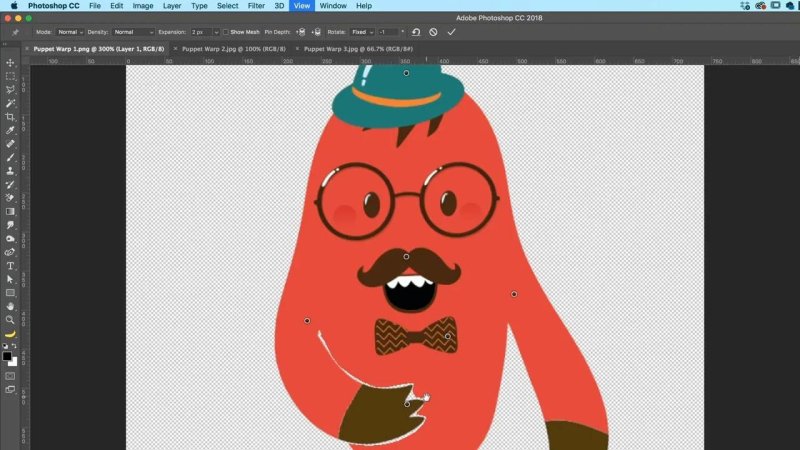This screenshot has height=450, width=800.
Task: Click the background color swatch
Action: 14,362
